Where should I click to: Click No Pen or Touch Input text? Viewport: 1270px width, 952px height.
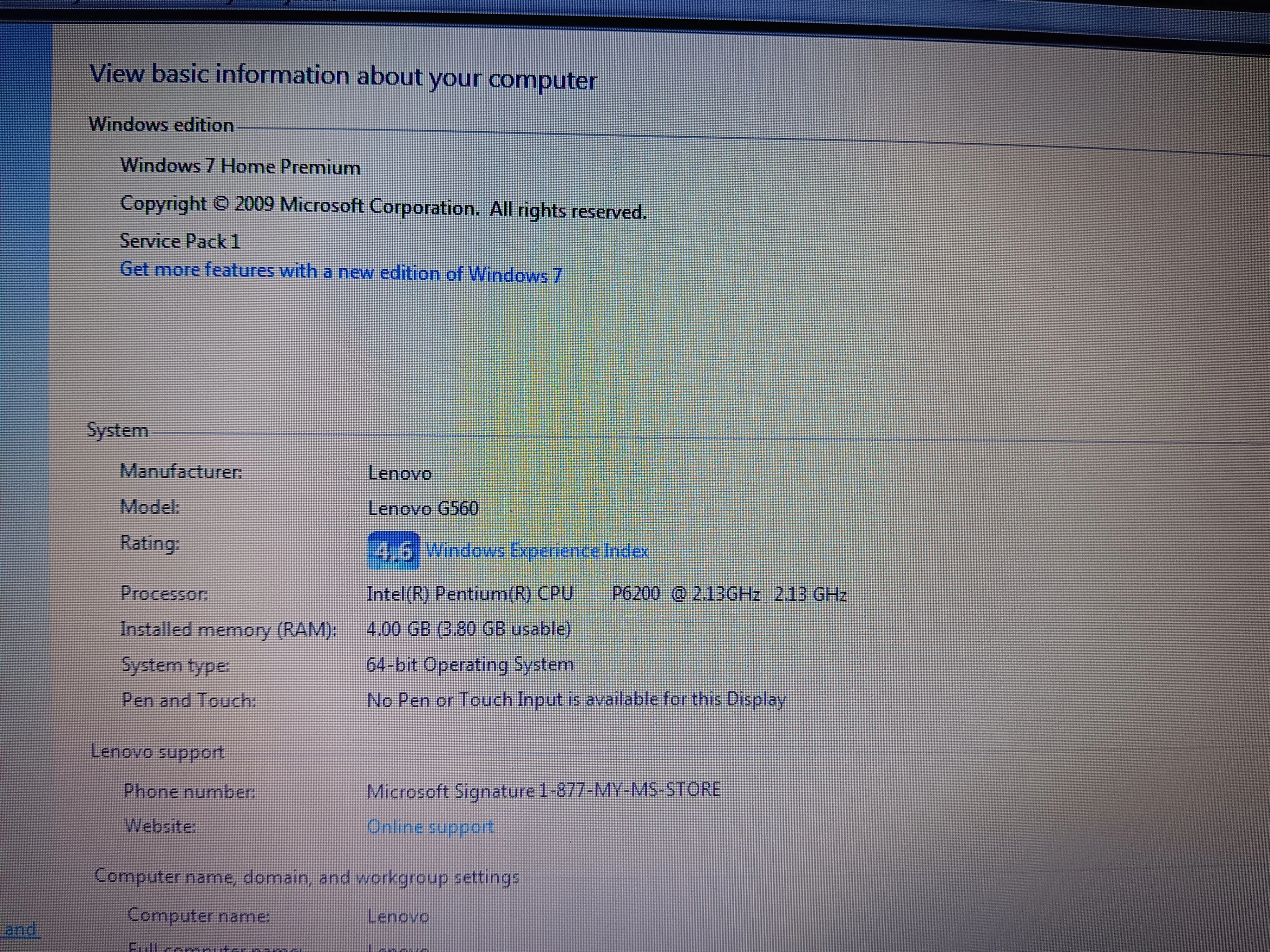(575, 700)
